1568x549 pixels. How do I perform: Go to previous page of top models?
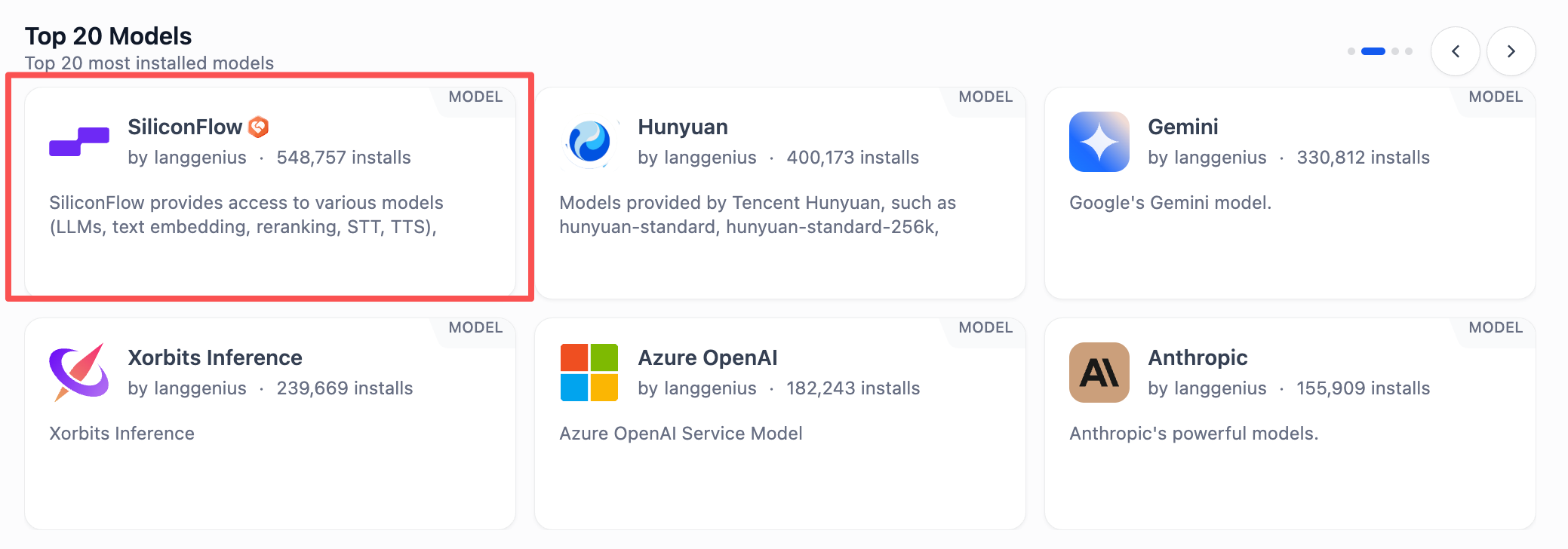tap(1456, 51)
